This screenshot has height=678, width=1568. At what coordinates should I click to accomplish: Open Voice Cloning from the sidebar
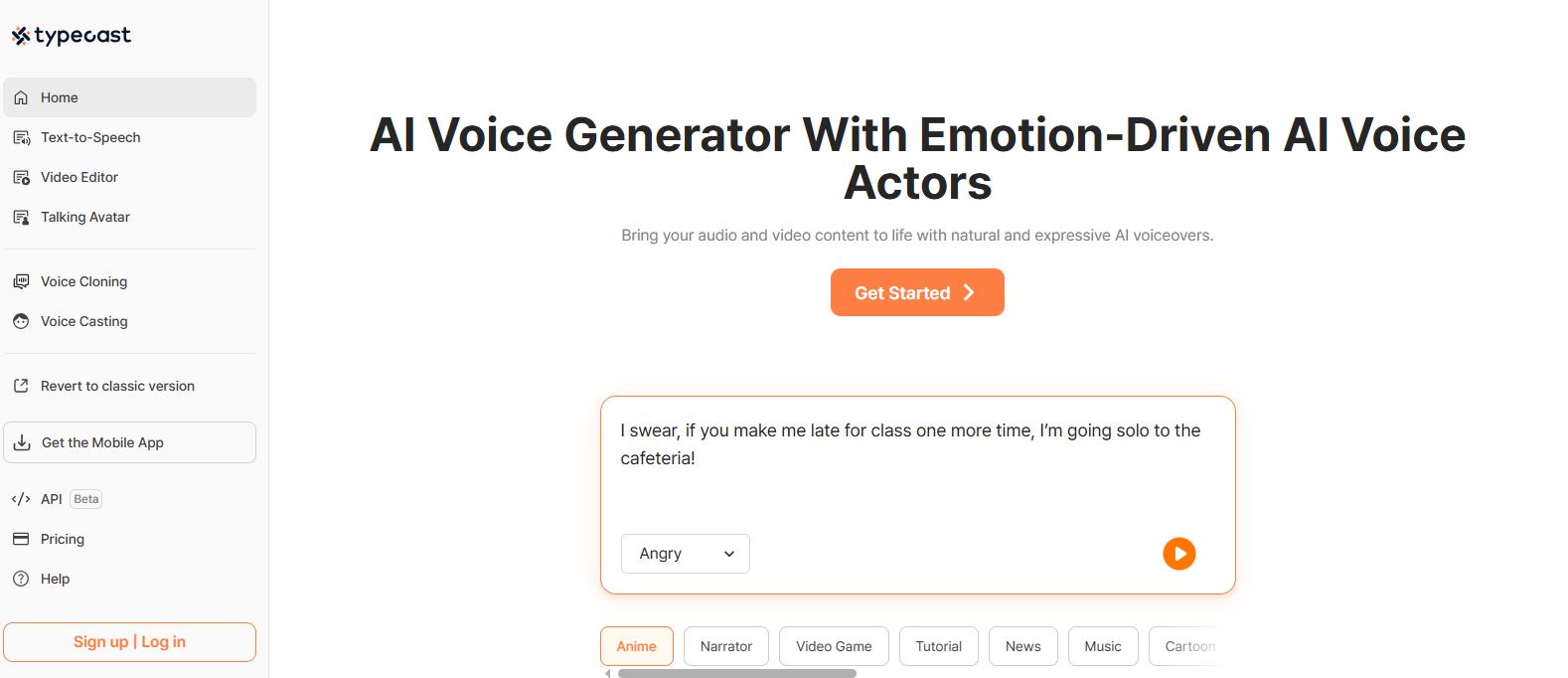coord(83,281)
